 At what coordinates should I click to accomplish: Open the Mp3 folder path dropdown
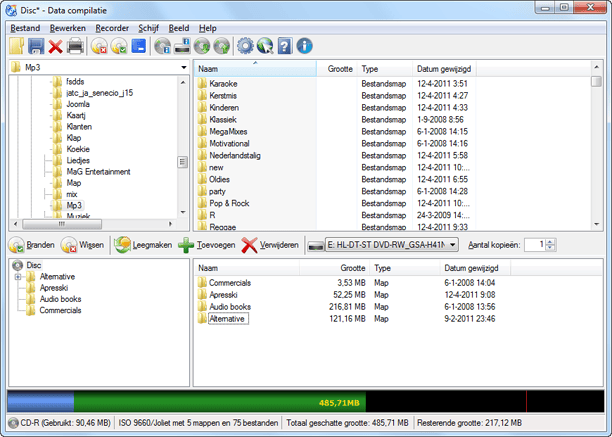pos(183,68)
